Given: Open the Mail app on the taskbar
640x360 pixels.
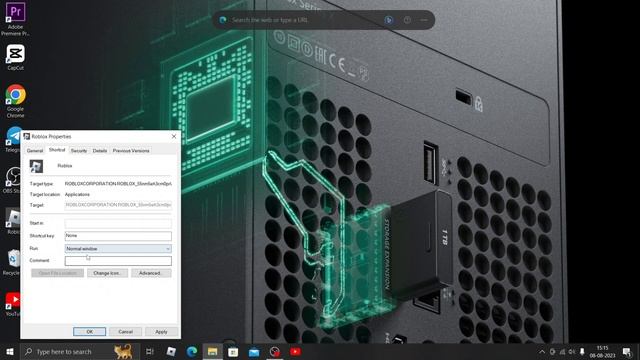Looking at the screenshot, I should coord(254,351).
